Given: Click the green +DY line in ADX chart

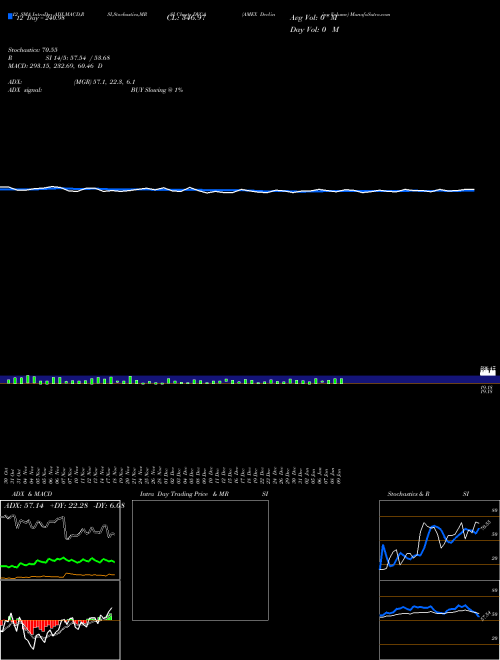Looking at the screenshot, I should tap(58, 562).
